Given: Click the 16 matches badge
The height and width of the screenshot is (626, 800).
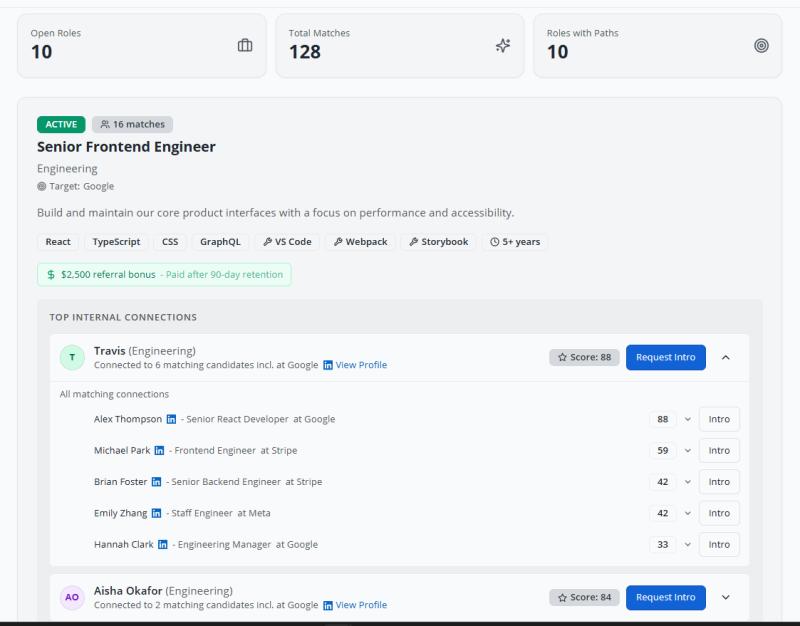Looking at the screenshot, I should coord(132,125).
